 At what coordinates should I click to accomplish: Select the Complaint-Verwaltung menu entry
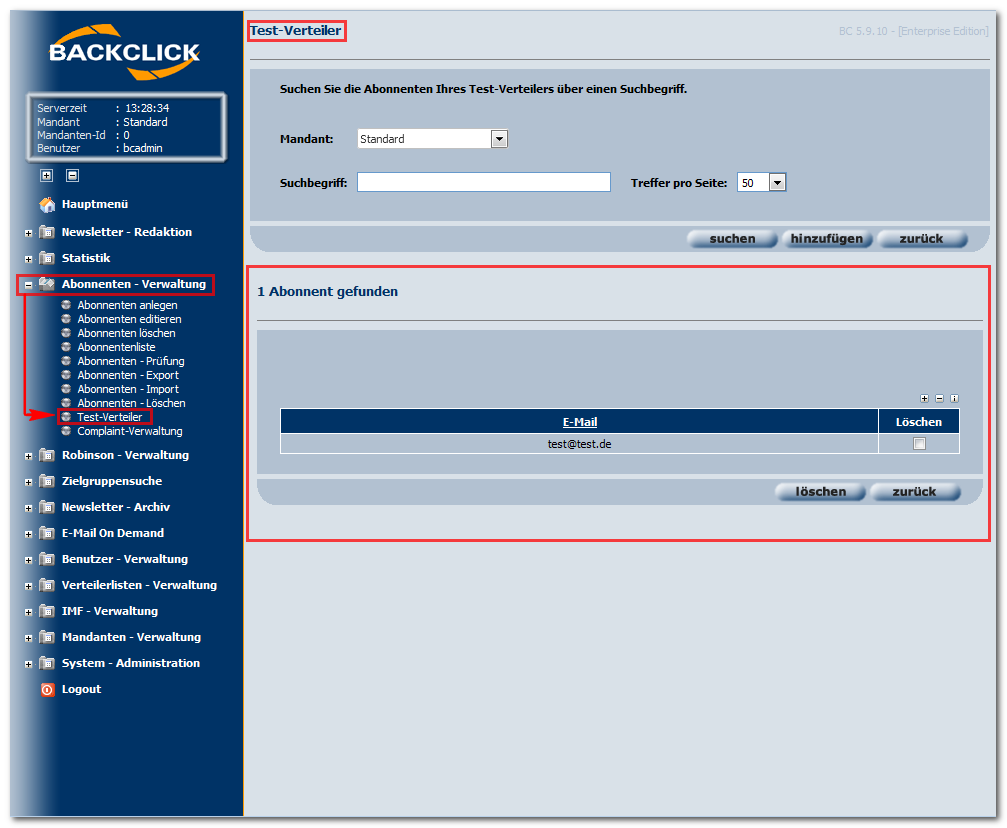(130, 431)
